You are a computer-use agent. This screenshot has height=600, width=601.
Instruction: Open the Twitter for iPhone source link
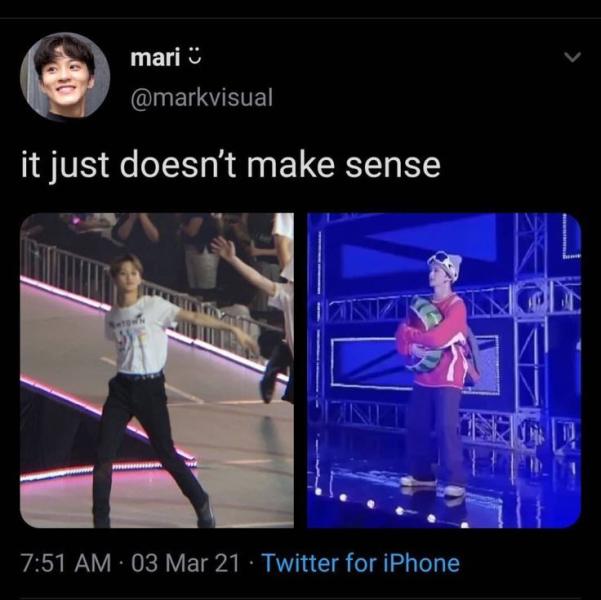(x=360, y=562)
